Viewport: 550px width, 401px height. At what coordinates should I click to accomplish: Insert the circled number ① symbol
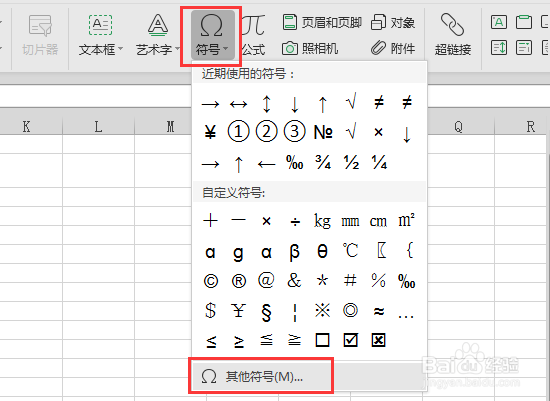pos(239,132)
